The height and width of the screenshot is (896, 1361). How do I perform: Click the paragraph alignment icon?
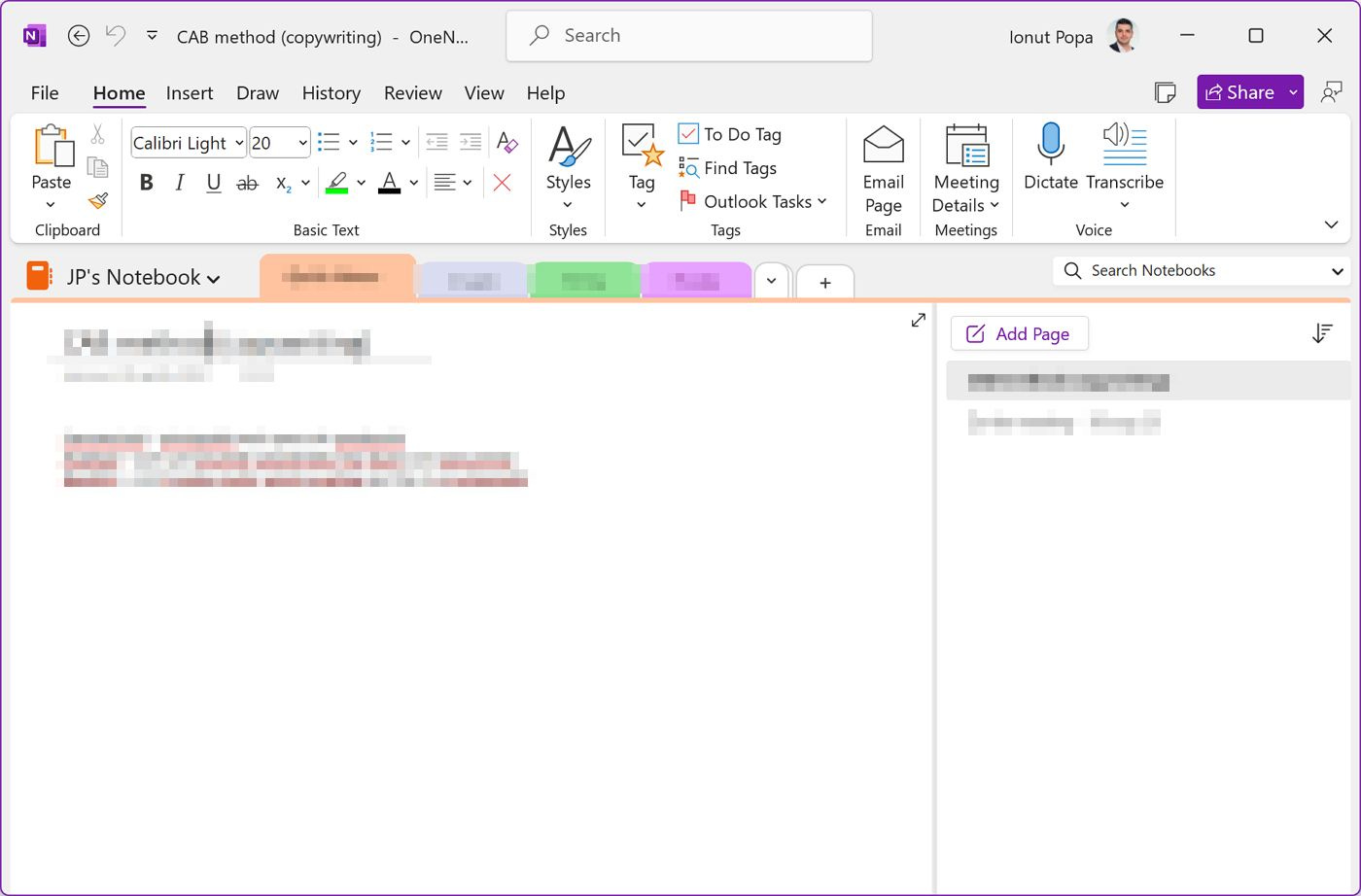[x=445, y=183]
